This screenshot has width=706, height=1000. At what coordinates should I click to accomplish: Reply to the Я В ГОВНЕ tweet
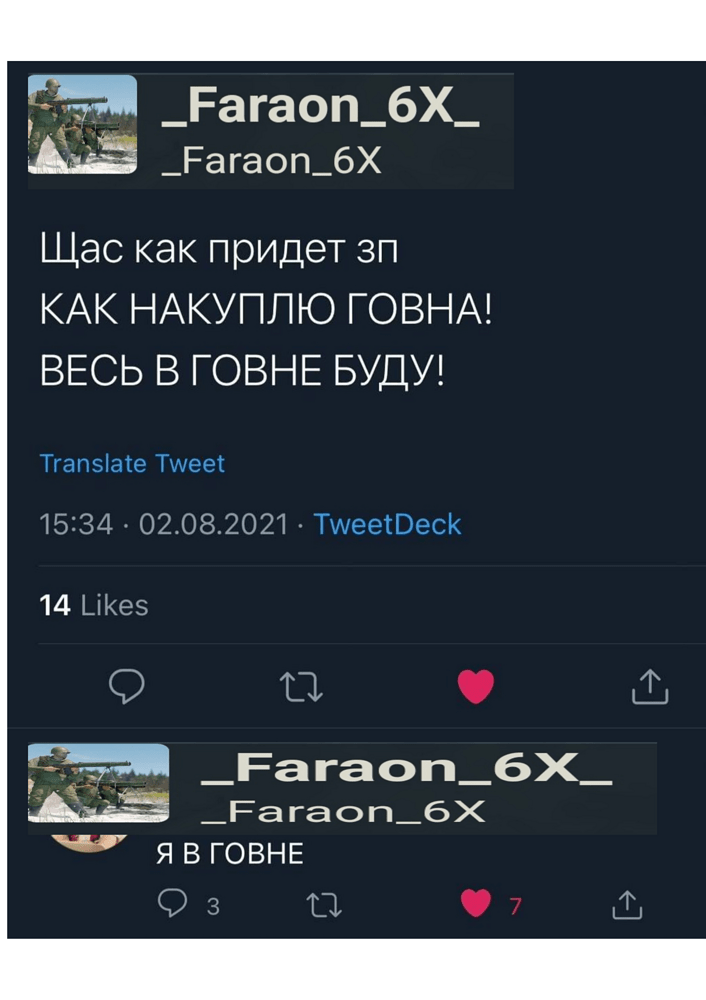pos(172,903)
